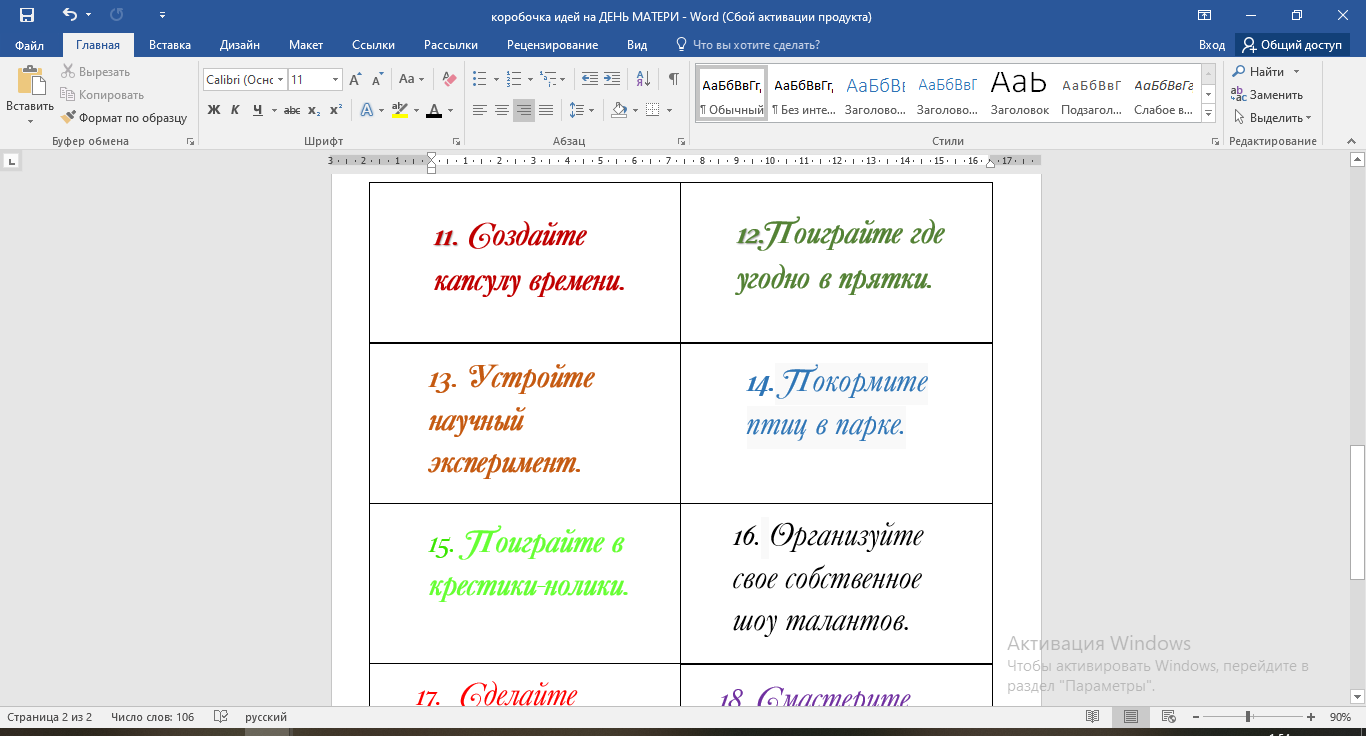Click the Copy (Копировать) button
This screenshot has width=1366, height=736.
(102, 95)
